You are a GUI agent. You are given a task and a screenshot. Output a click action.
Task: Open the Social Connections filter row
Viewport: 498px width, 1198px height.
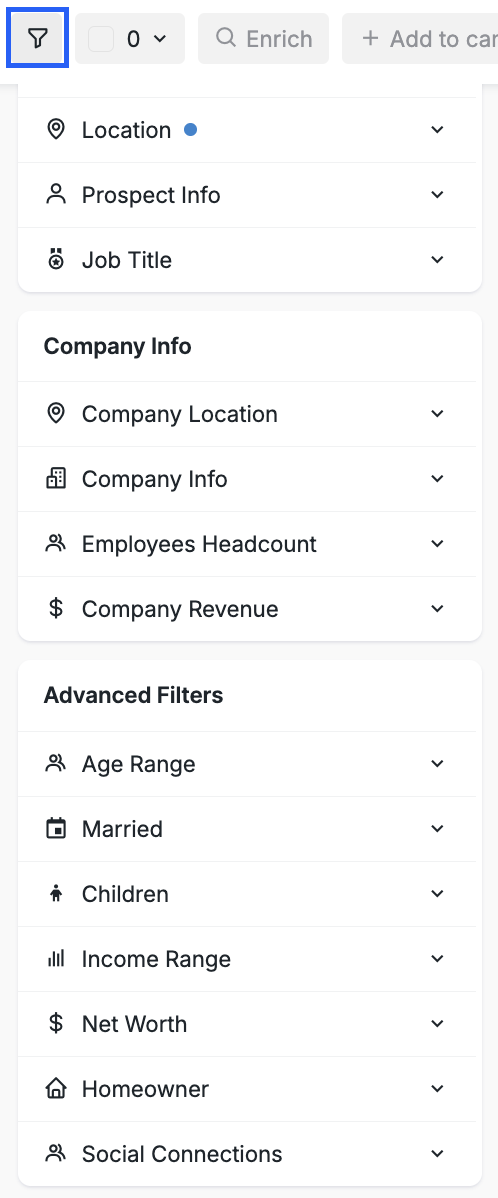[x=247, y=1154]
